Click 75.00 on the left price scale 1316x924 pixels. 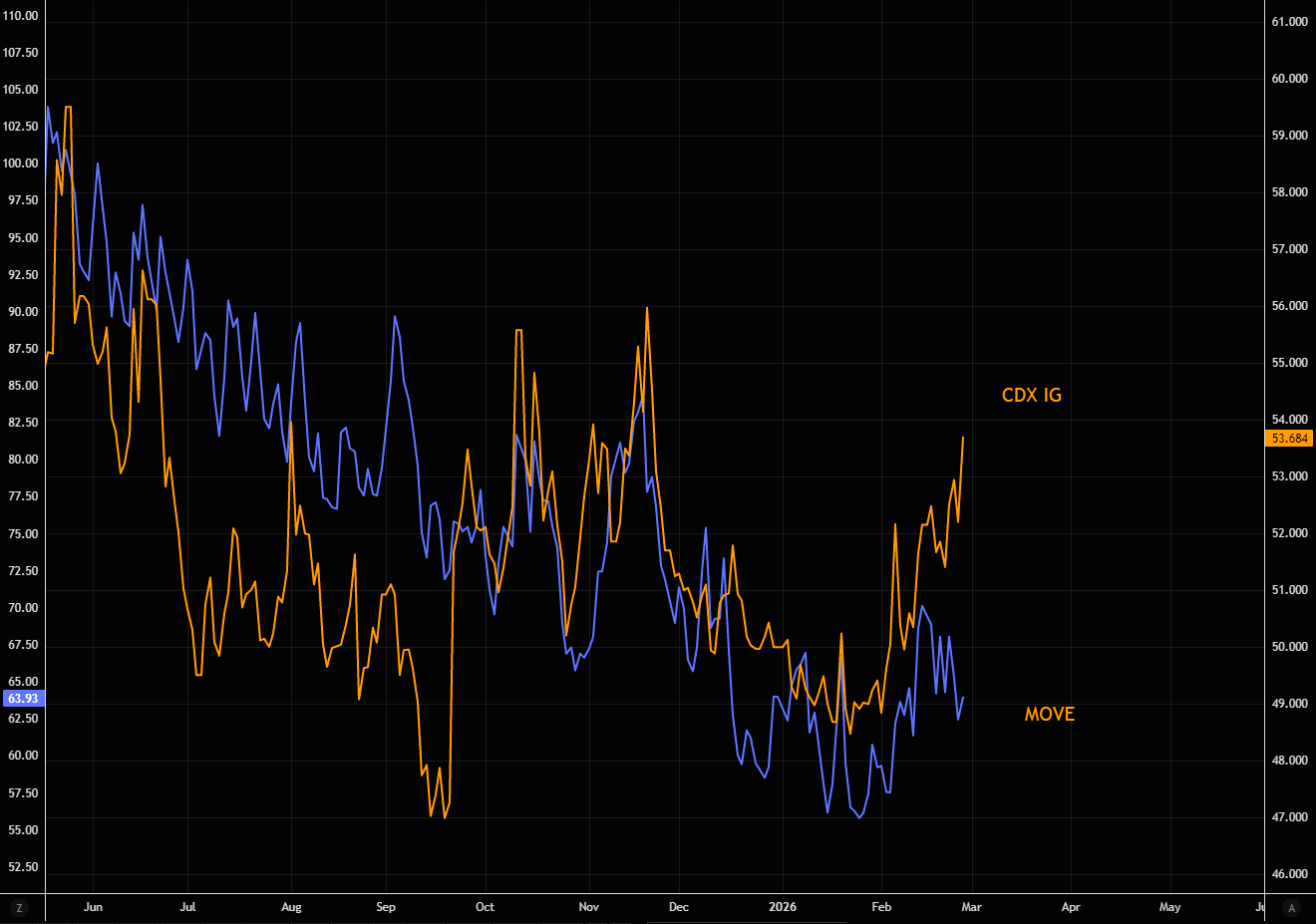click(23, 534)
